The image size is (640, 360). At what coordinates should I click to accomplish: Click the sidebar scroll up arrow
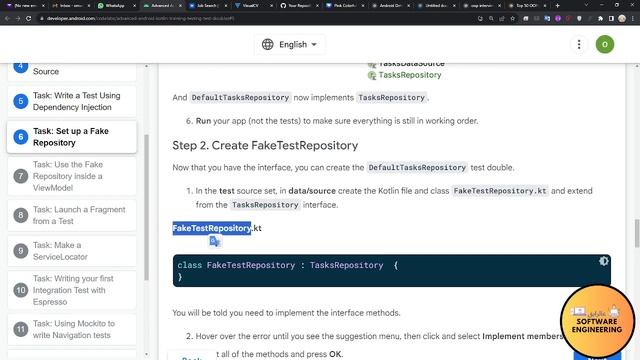pos(146,66)
